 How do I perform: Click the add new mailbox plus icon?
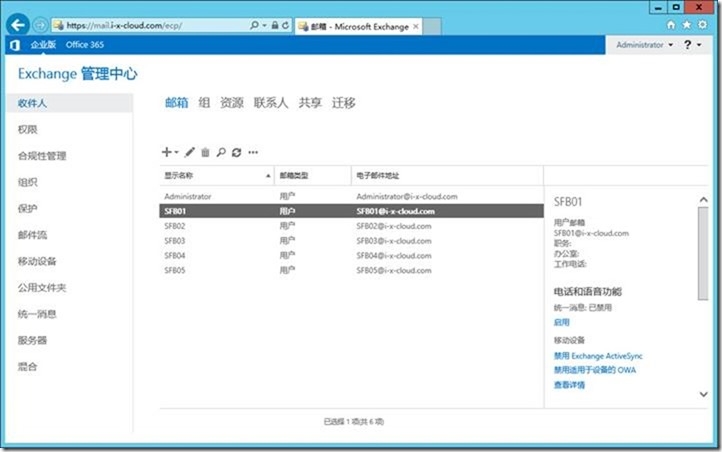[x=167, y=152]
